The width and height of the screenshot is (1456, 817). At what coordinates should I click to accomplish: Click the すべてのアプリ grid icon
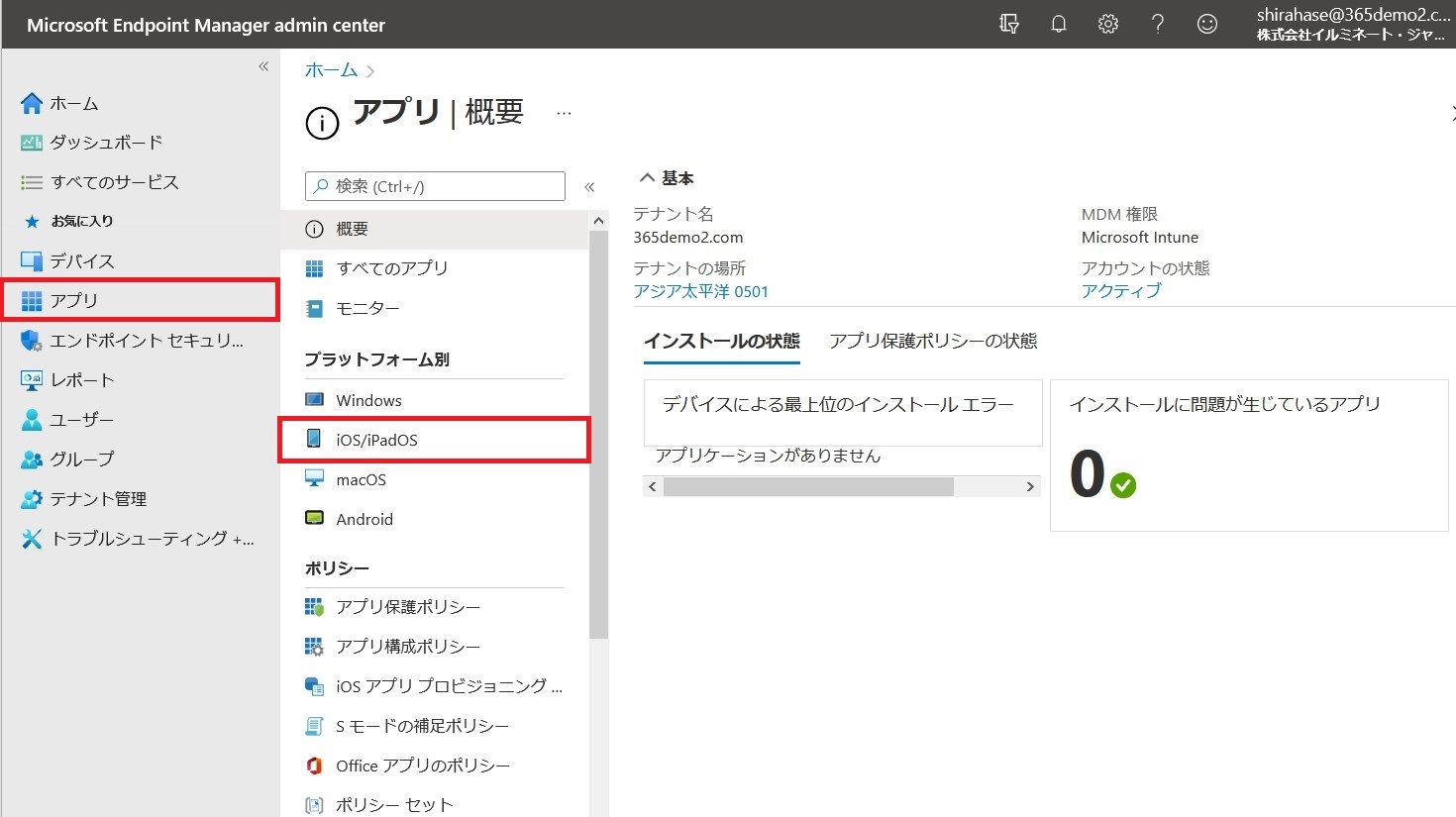(315, 268)
